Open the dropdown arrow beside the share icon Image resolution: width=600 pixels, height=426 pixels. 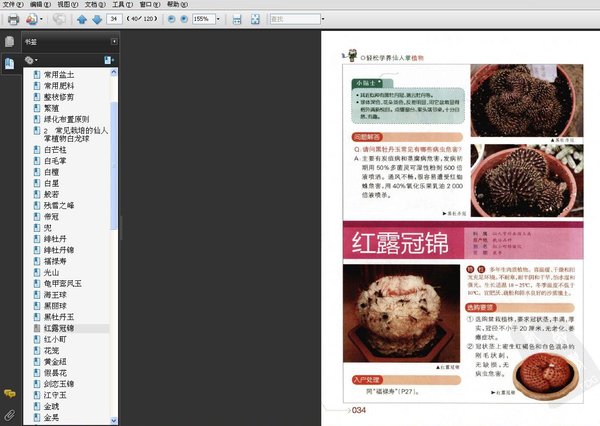[x=41, y=19]
